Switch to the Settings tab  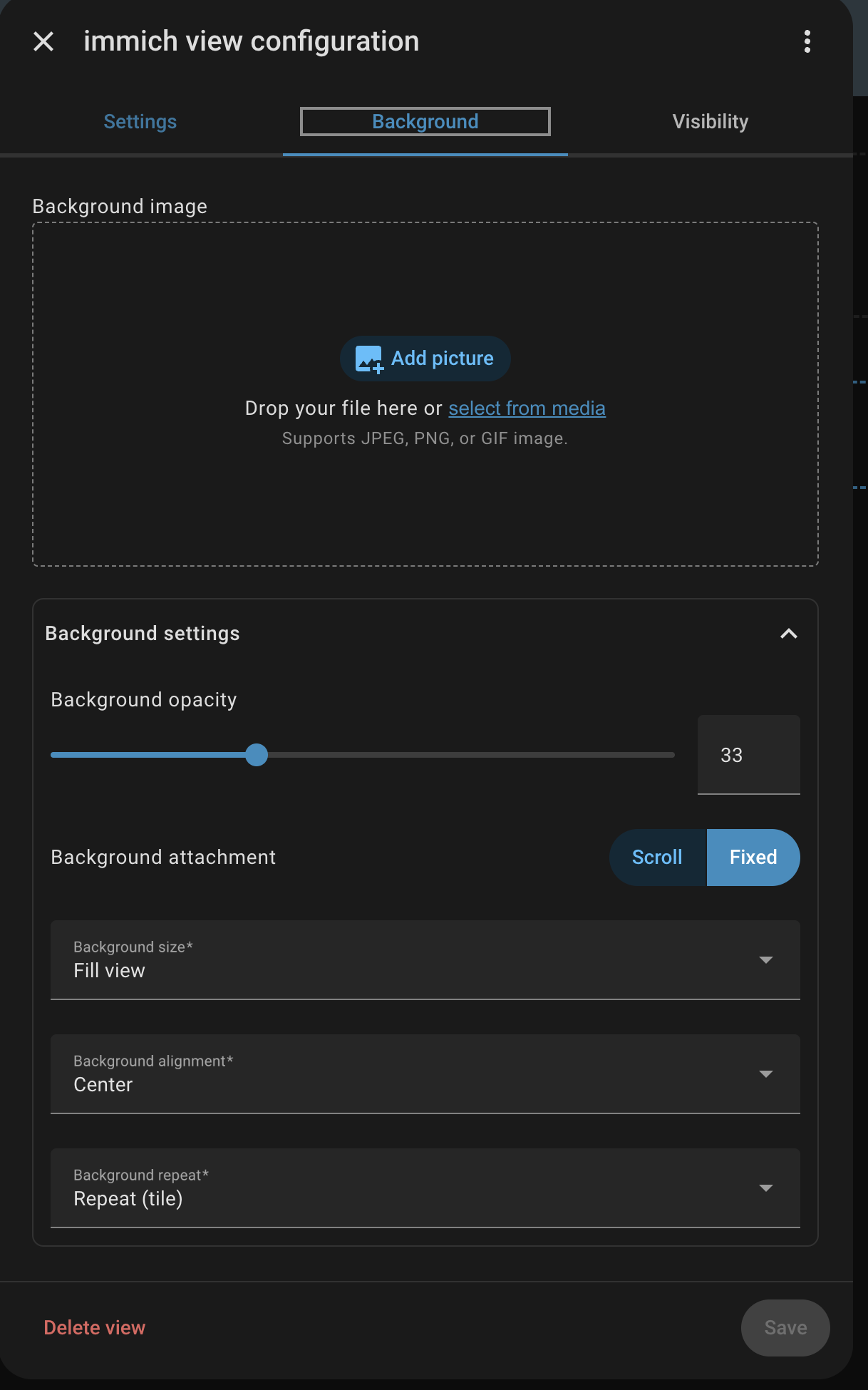click(x=140, y=122)
